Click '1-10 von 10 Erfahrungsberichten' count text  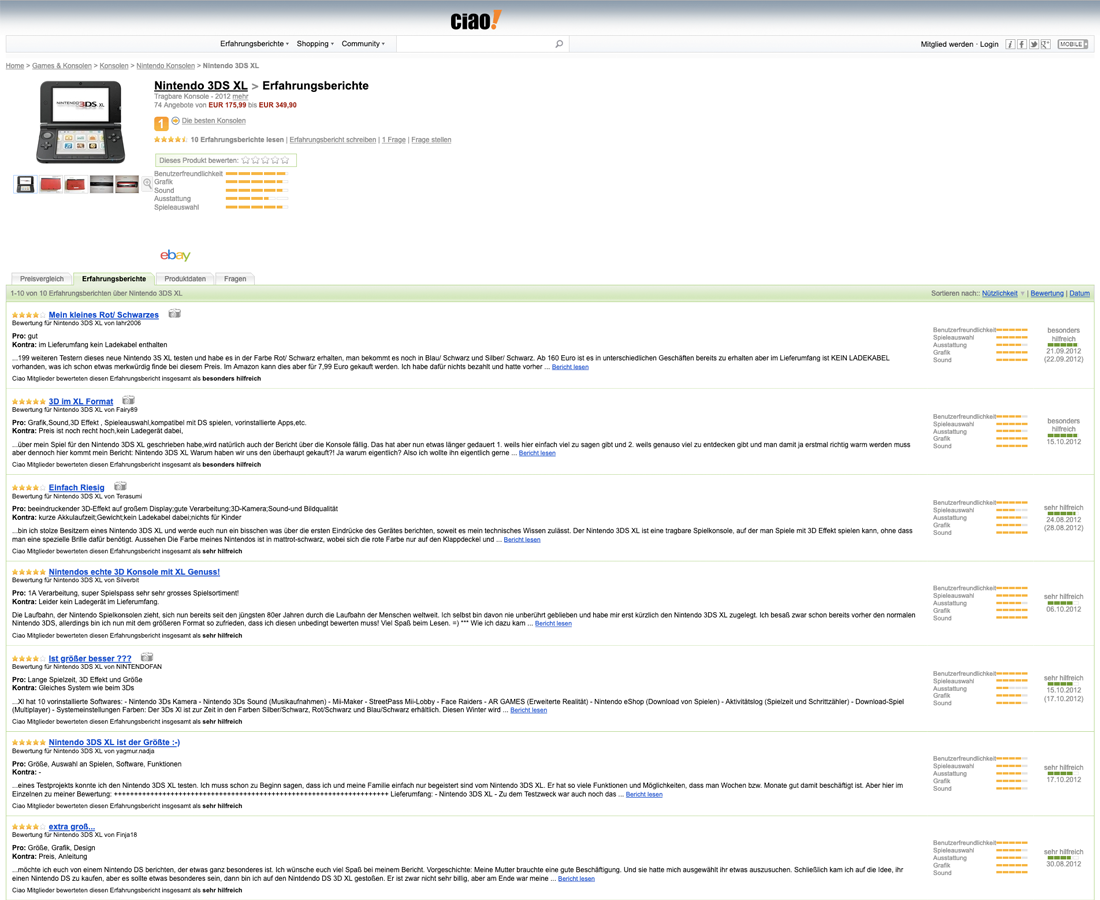[x=96, y=294]
